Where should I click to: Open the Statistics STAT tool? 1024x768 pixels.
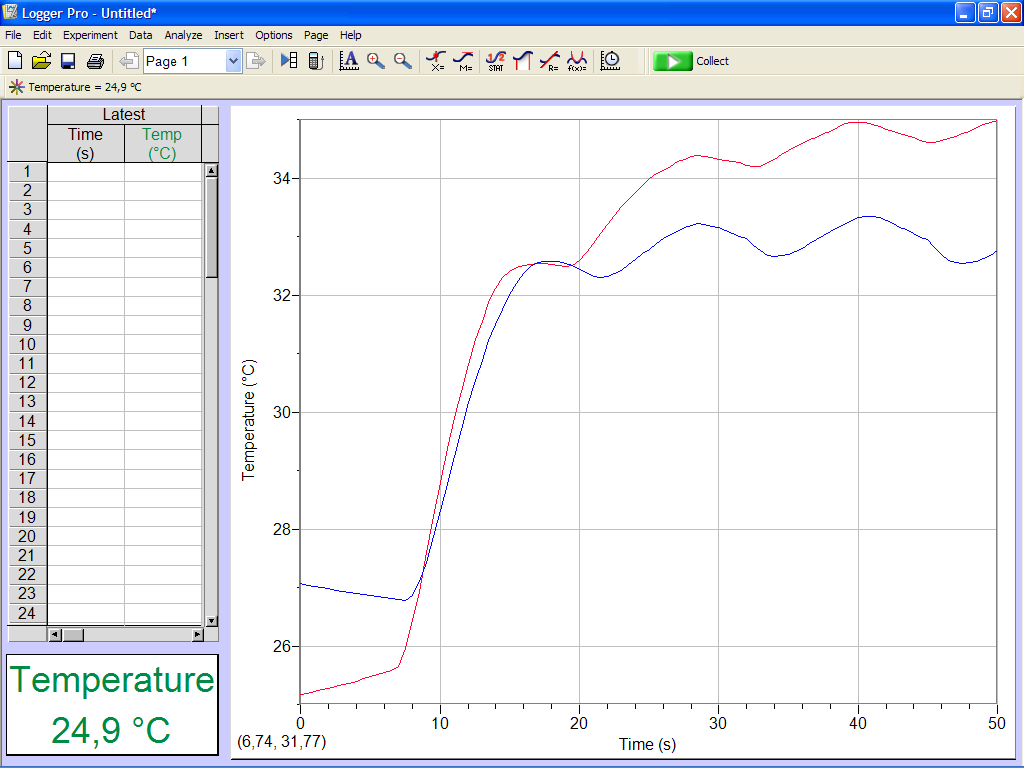point(496,61)
